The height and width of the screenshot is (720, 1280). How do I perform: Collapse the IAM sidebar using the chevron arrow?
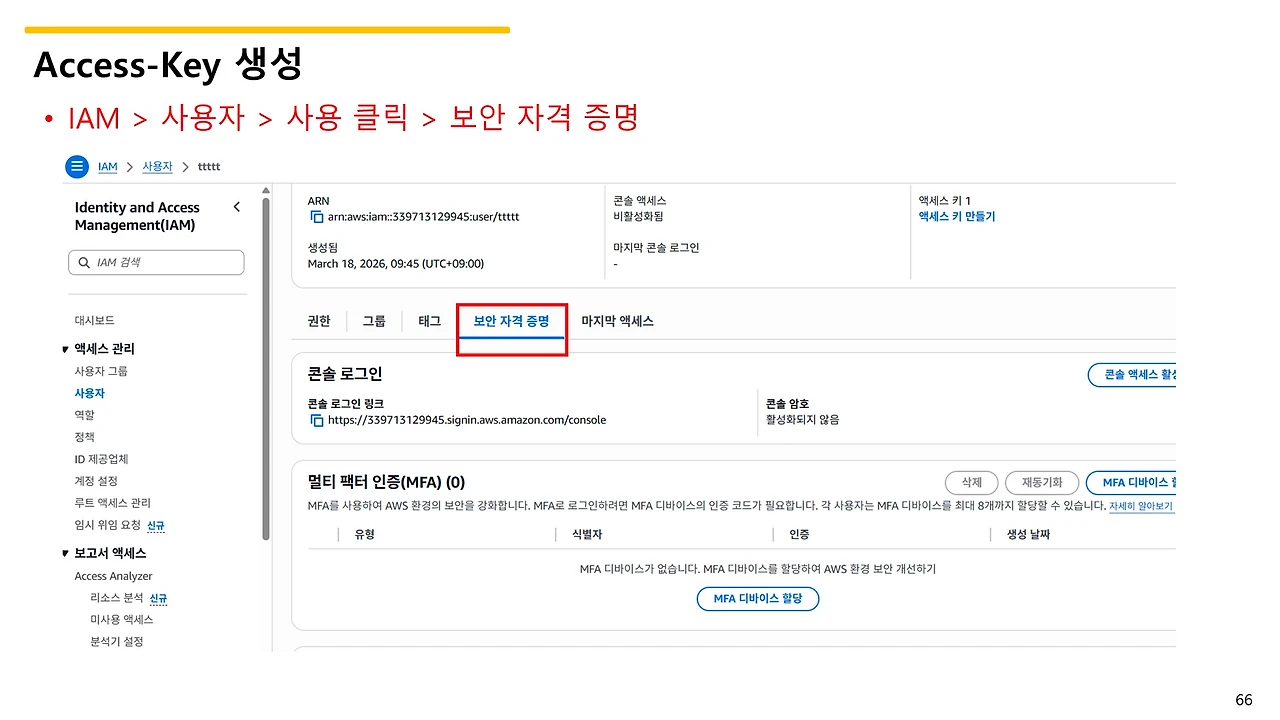click(236, 207)
